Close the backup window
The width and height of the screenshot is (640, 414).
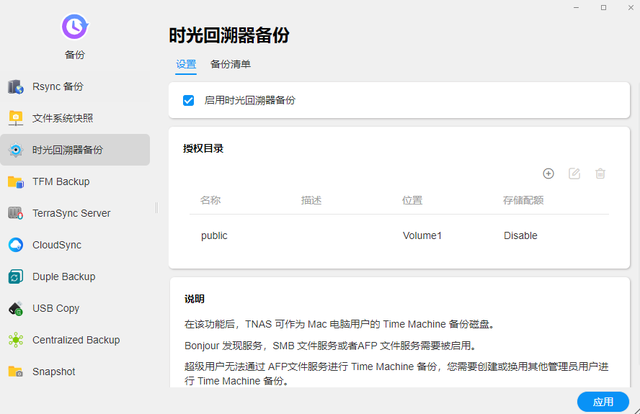coord(631,7)
